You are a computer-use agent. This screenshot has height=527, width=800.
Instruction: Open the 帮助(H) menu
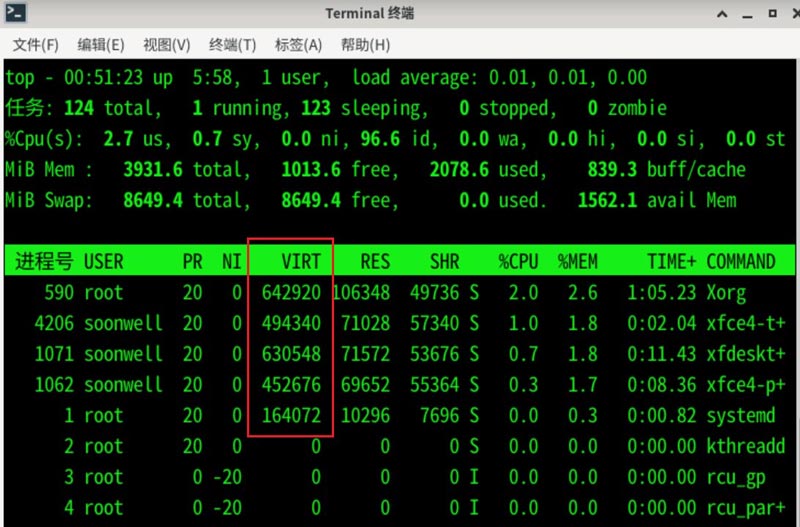[365, 45]
